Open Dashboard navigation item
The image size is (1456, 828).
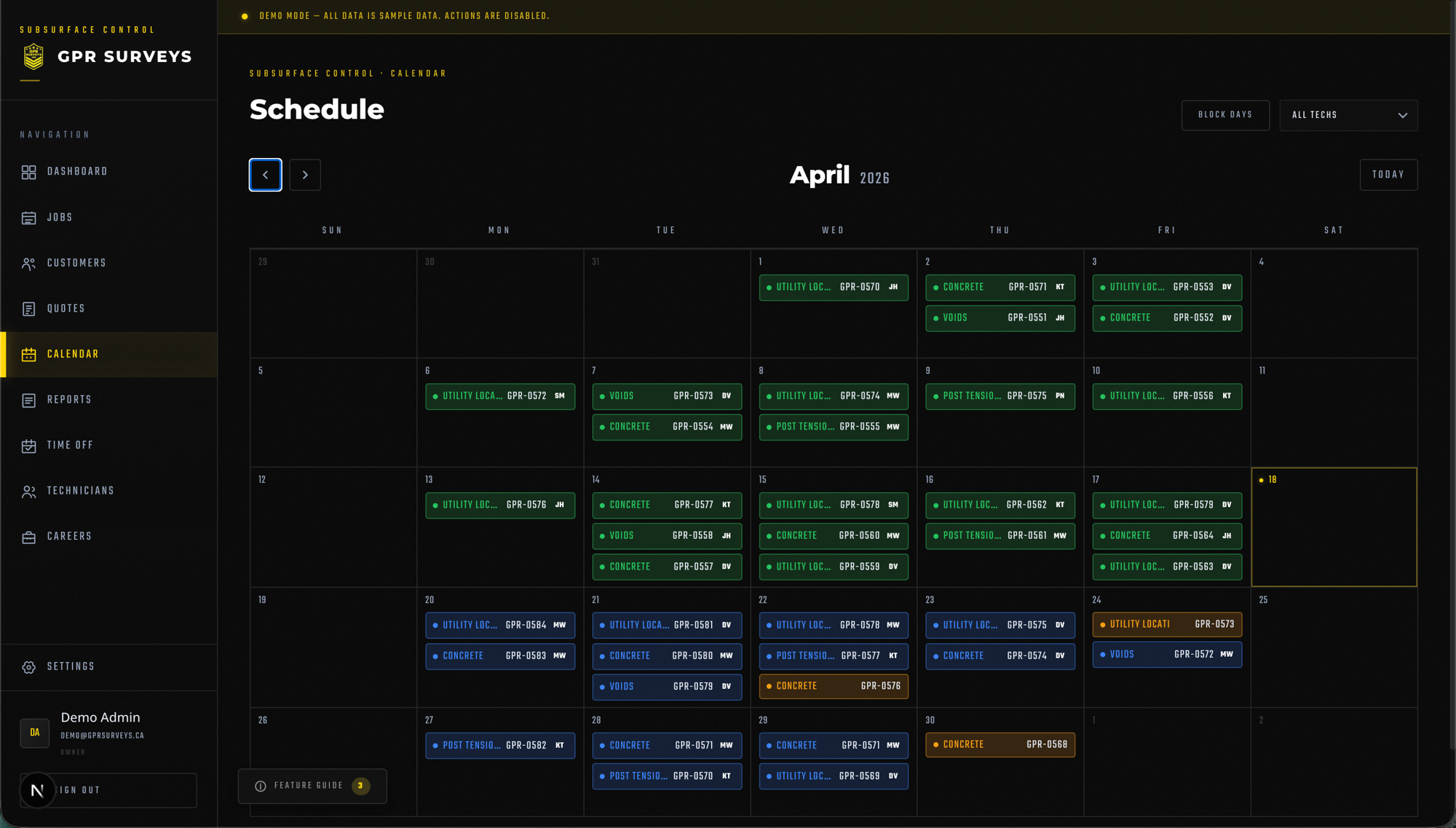[109, 172]
